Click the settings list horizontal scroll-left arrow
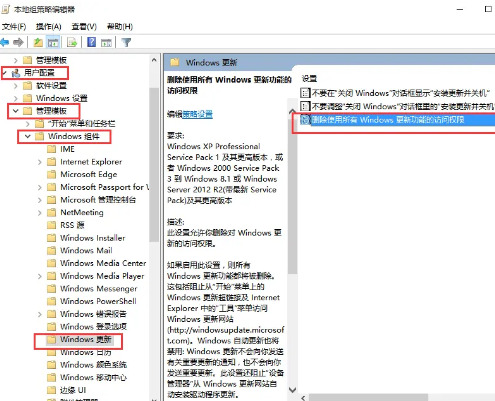495x401 pixels. pos(303,398)
